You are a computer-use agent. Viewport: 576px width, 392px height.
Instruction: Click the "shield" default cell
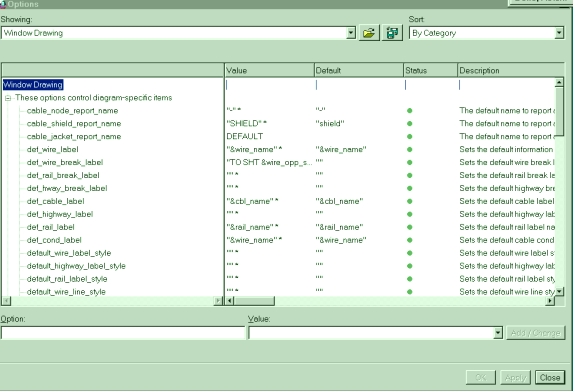click(x=330, y=124)
